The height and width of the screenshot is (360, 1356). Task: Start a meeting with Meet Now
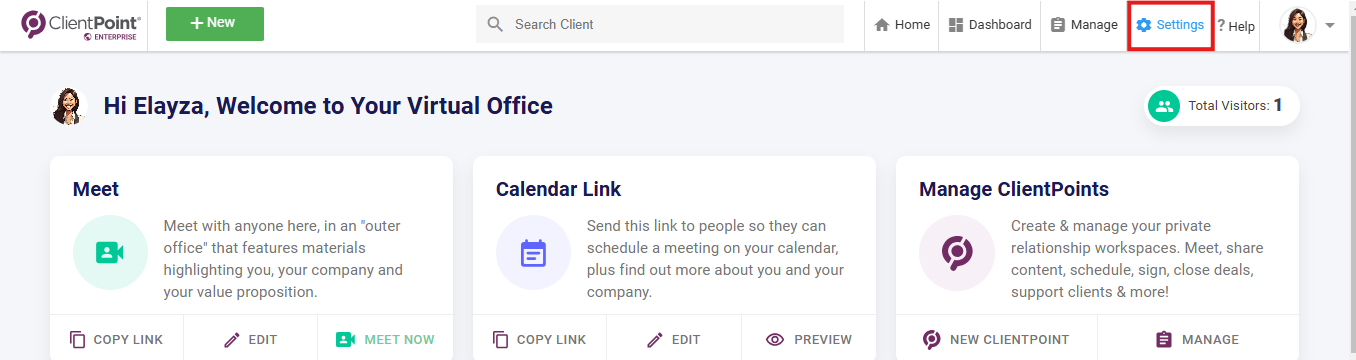(385, 339)
